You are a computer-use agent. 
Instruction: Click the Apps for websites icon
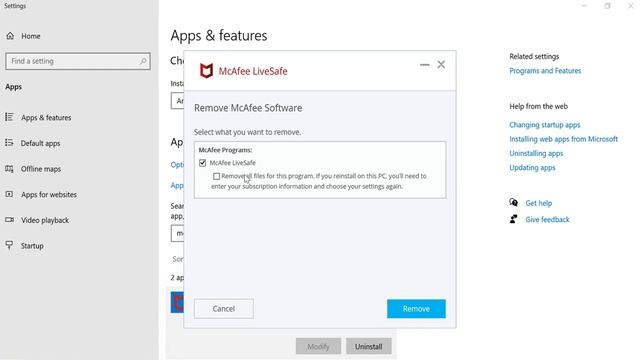[x=9, y=194]
